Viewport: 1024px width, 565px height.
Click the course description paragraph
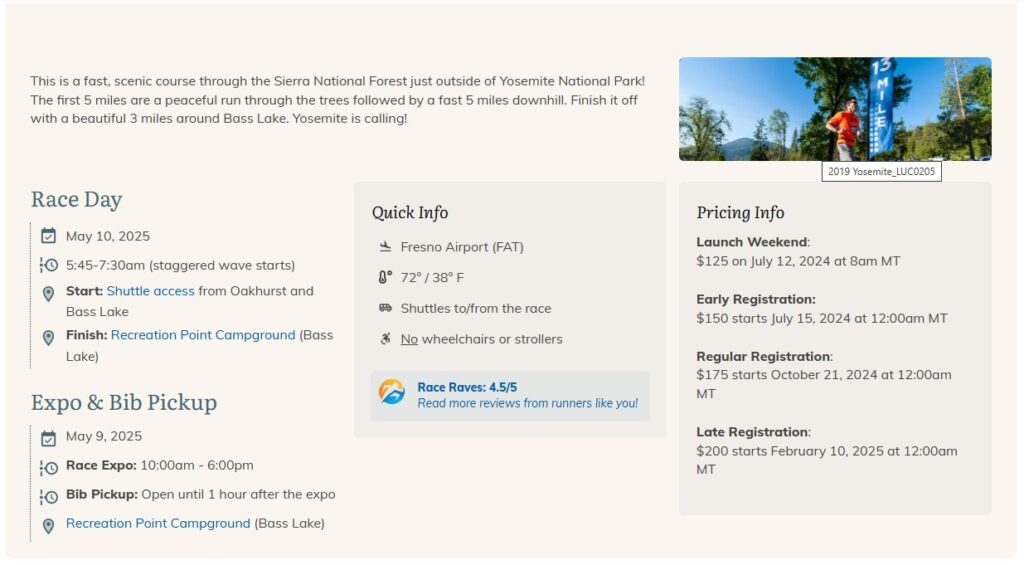(338, 100)
